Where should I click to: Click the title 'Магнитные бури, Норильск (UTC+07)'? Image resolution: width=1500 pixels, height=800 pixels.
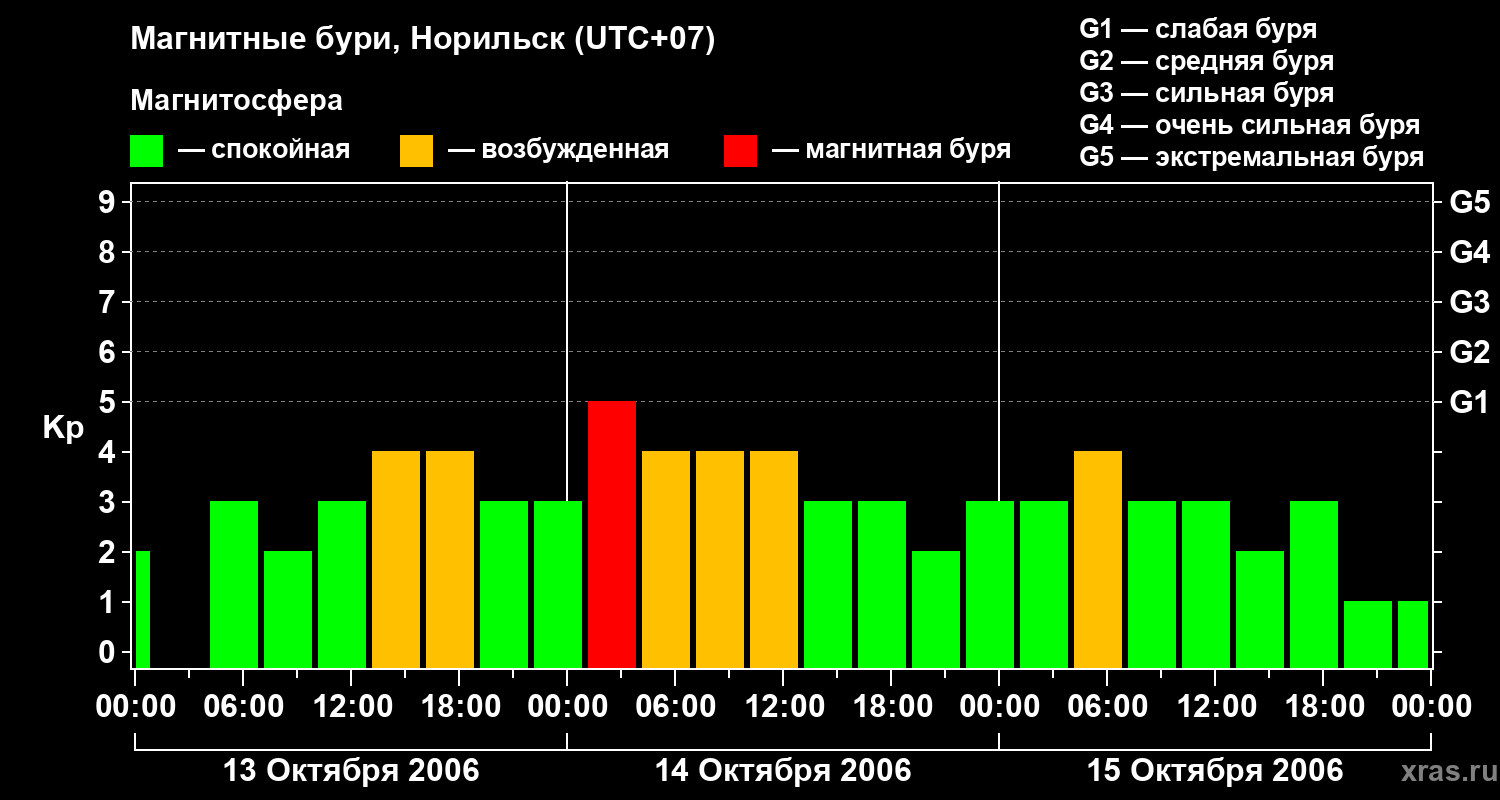pos(423,40)
